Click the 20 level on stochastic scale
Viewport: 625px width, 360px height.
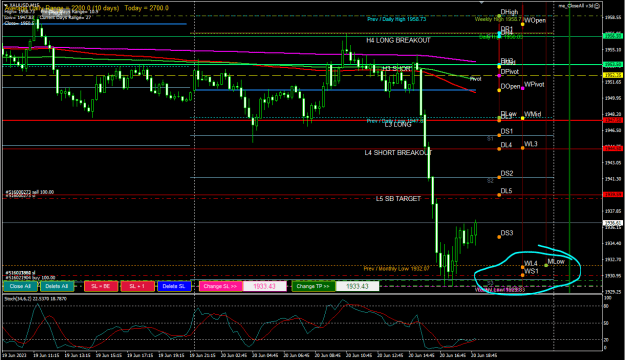tap(606, 340)
